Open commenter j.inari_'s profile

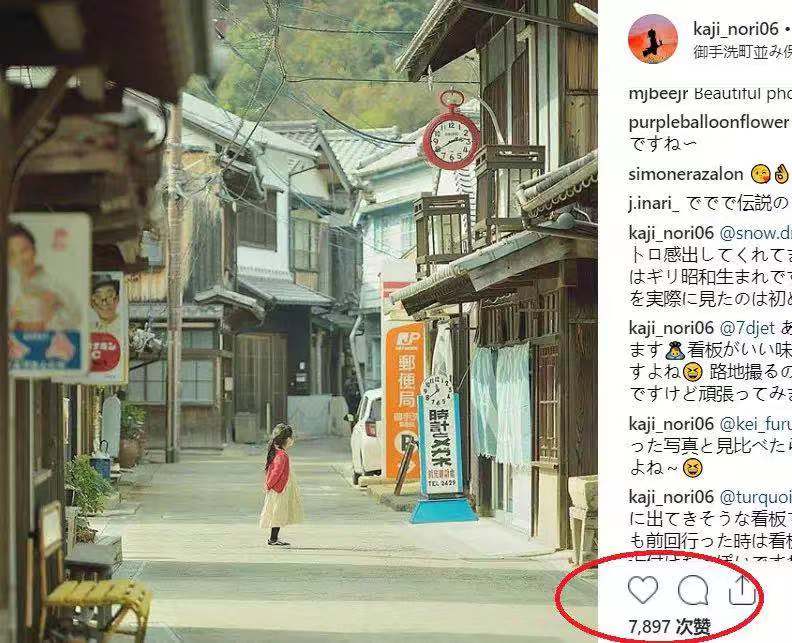click(654, 204)
